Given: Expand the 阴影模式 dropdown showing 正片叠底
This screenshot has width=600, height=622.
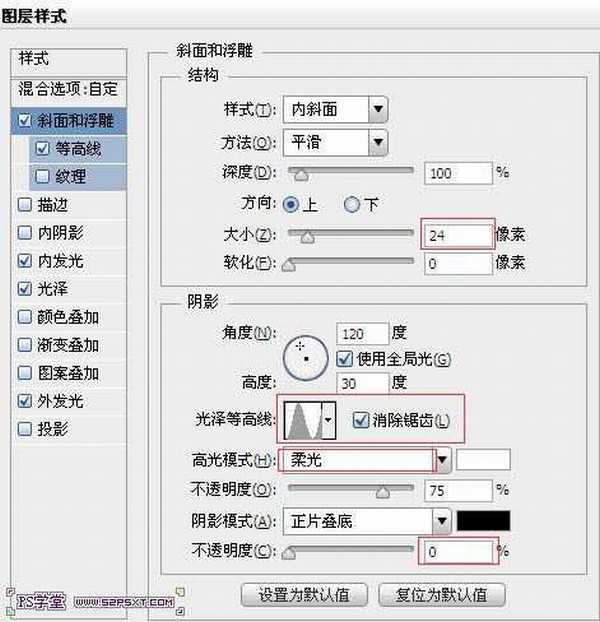Looking at the screenshot, I should click(x=367, y=520).
